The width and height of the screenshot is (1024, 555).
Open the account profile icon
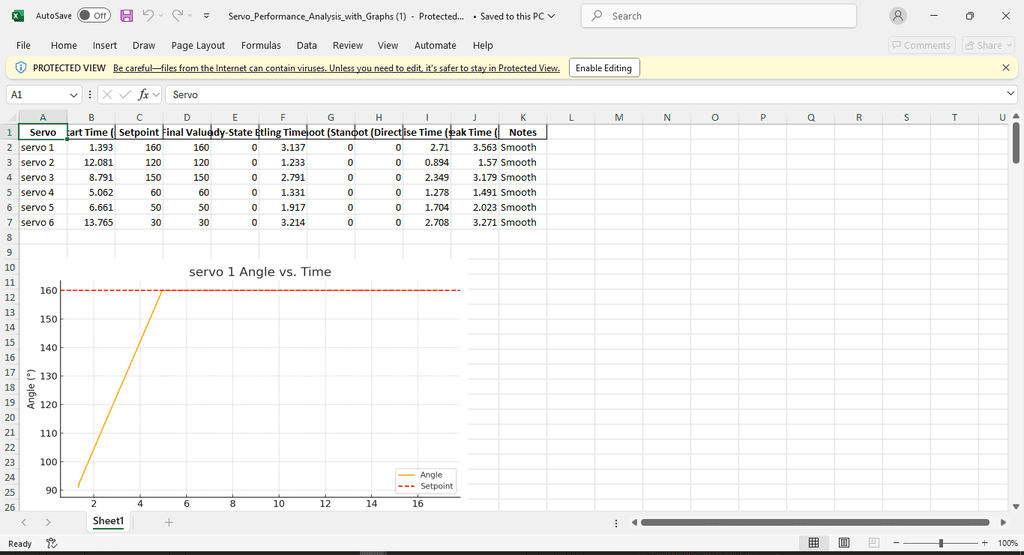click(x=898, y=16)
